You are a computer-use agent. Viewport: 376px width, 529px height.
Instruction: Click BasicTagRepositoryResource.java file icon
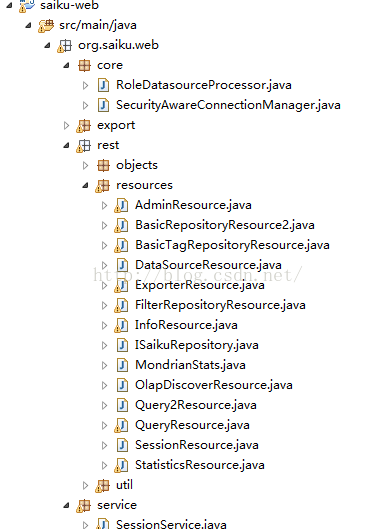121,245
